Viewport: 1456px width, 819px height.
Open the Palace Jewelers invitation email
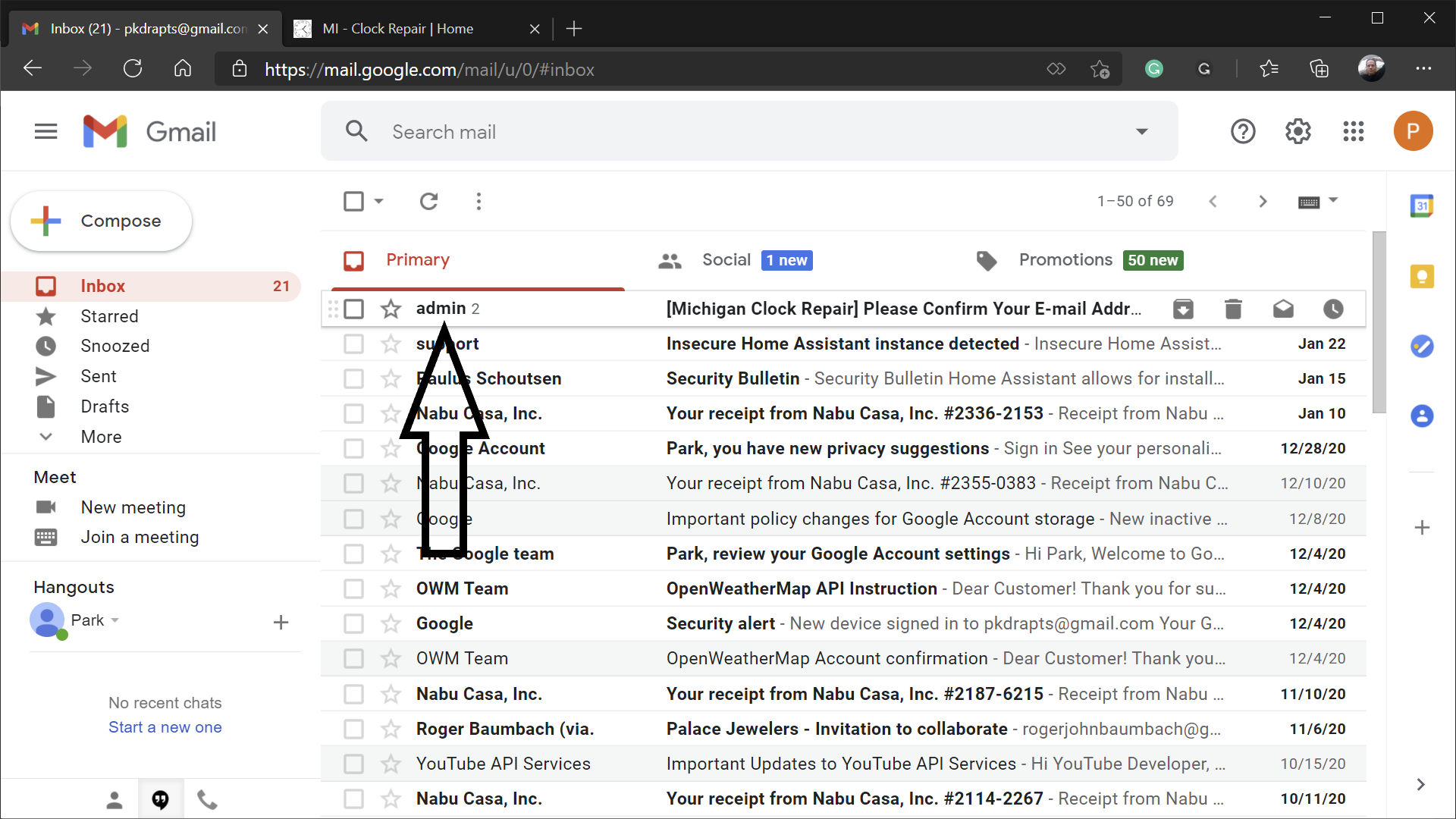pyautogui.click(x=843, y=729)
